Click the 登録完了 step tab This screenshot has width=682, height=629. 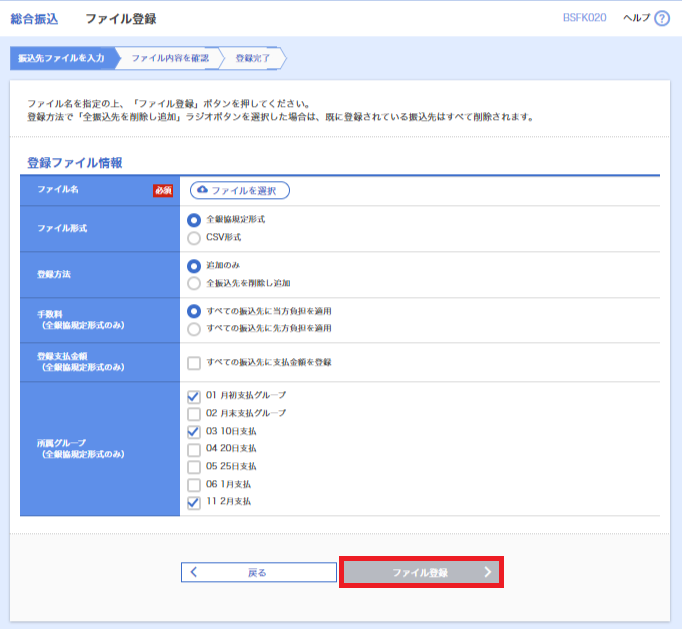pyautogui.click(x=253, y=58)
